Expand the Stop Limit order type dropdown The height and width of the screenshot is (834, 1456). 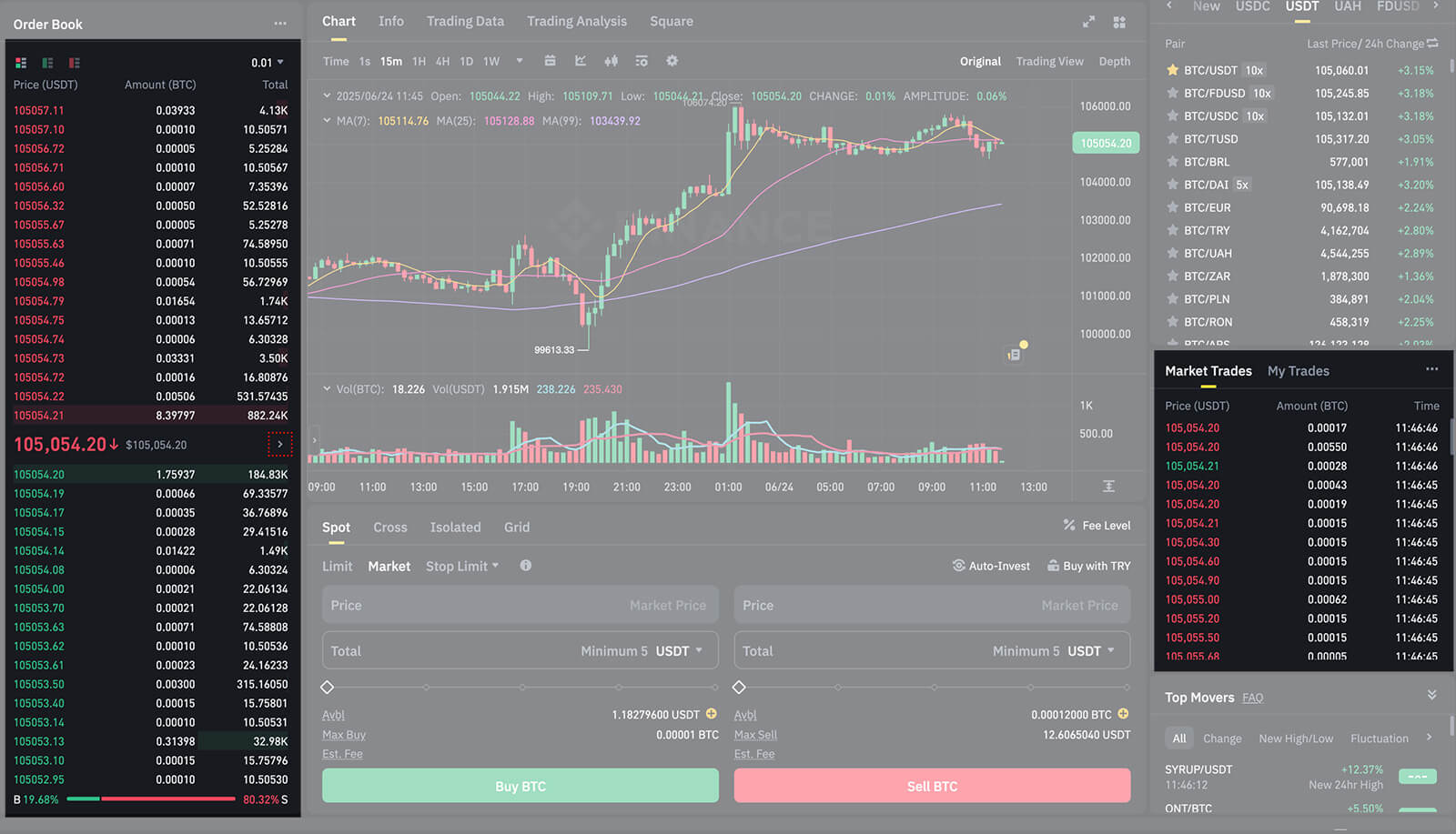click(462, 566)
